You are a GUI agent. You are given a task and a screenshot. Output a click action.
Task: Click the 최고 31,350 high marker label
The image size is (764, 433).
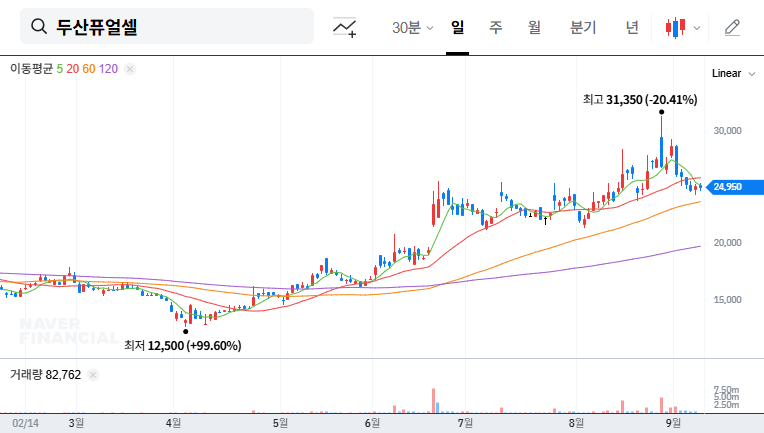(x=640, y=100)
